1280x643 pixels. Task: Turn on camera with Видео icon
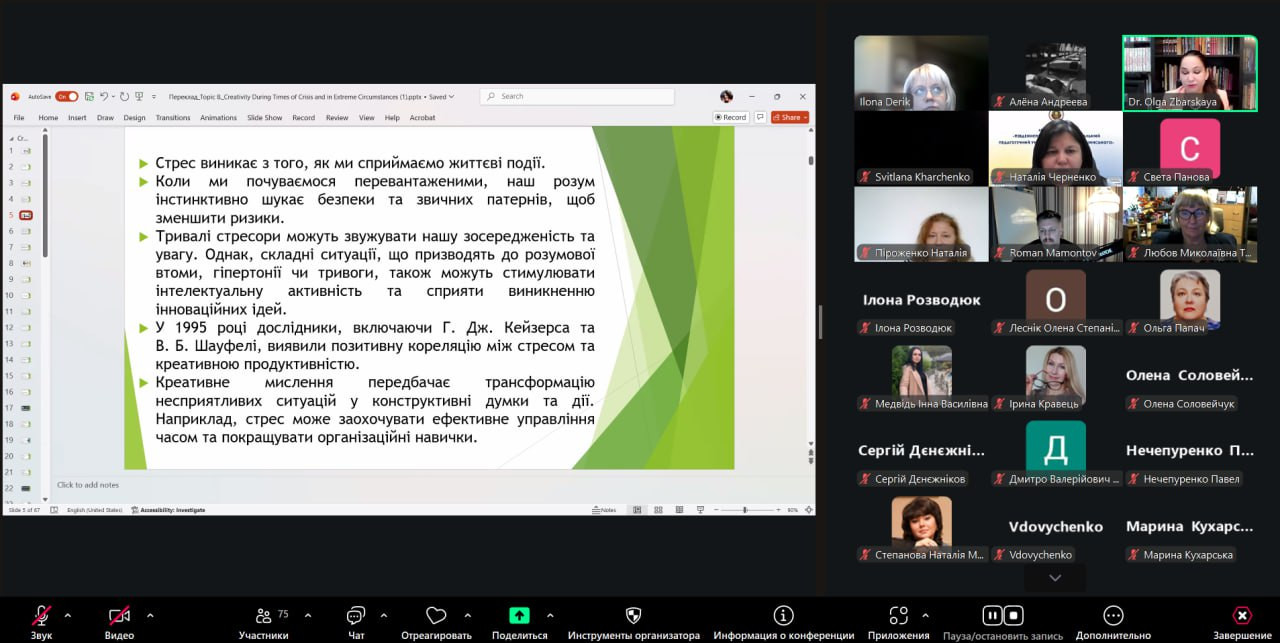(119, 615)
